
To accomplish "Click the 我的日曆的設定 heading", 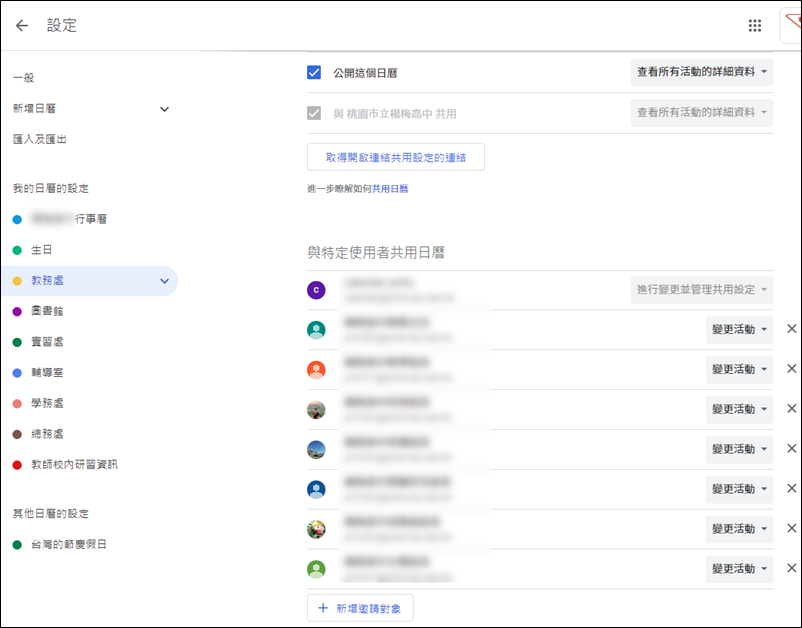I will tap(51, 188).
